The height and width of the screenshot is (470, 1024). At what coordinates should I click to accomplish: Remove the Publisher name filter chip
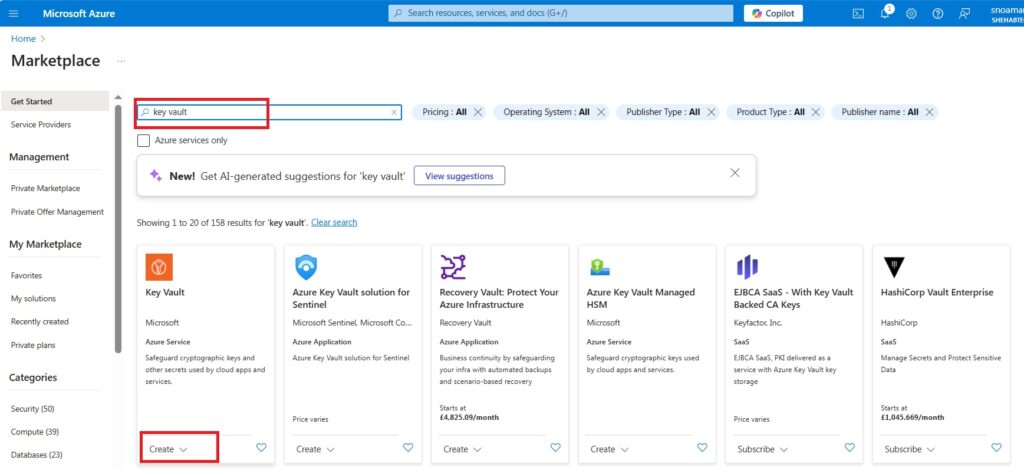929,112
